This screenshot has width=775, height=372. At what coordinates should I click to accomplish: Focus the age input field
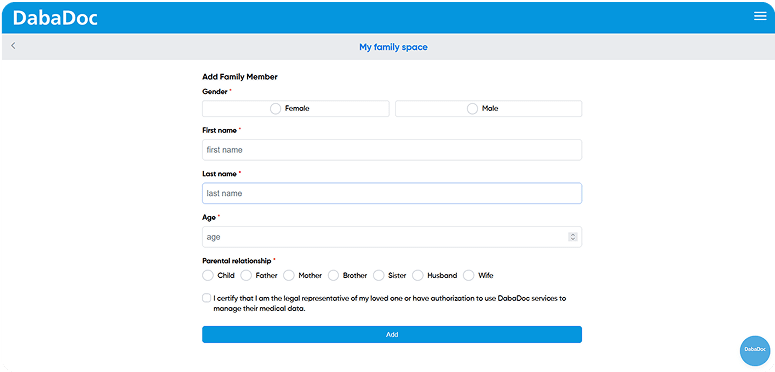392,237
